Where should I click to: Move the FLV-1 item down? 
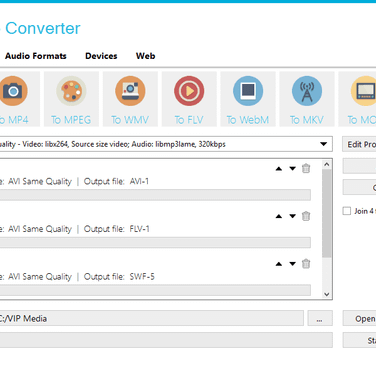click(292, 216)
